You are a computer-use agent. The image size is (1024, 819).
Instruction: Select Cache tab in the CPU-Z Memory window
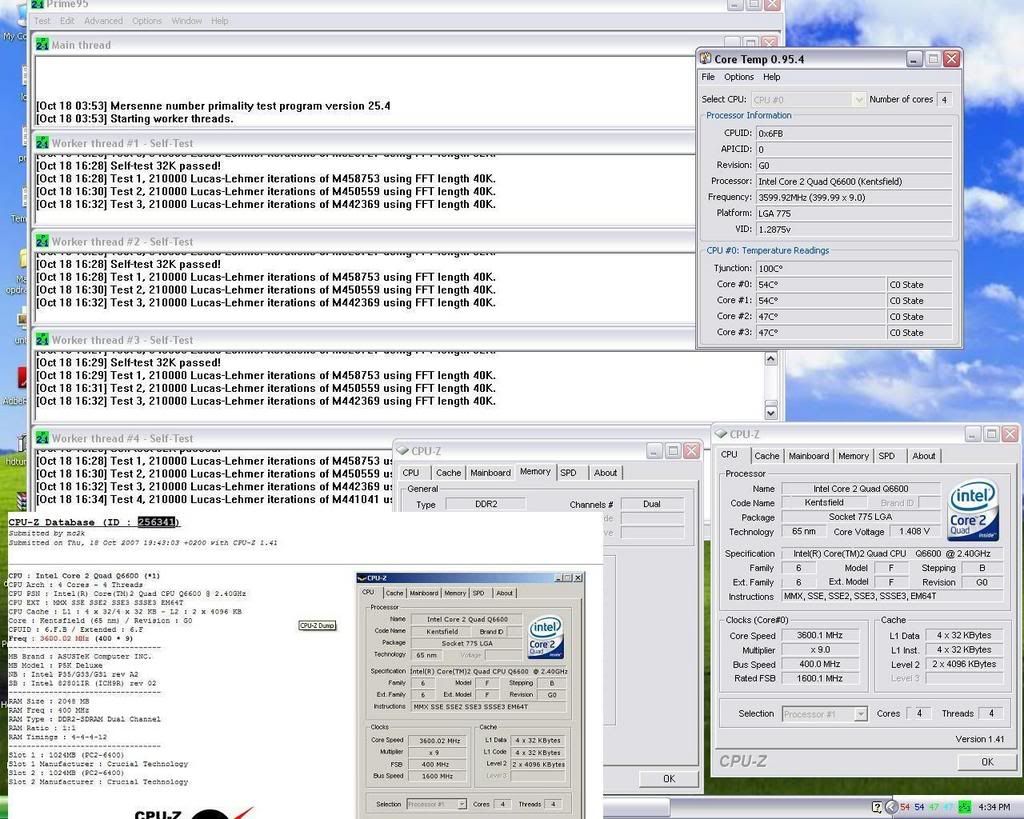tap(448, 473)
